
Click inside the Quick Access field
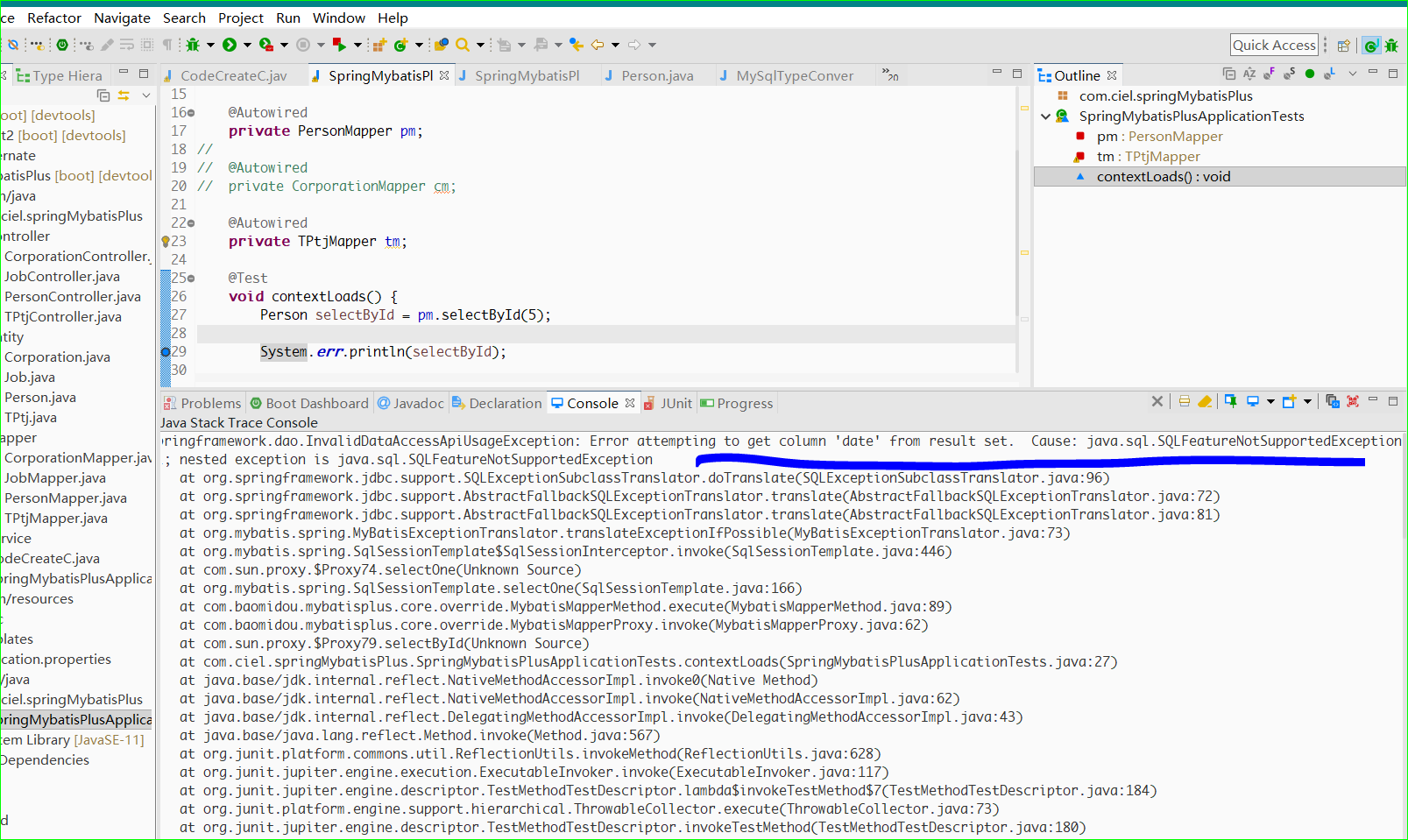coord(1273,44)
